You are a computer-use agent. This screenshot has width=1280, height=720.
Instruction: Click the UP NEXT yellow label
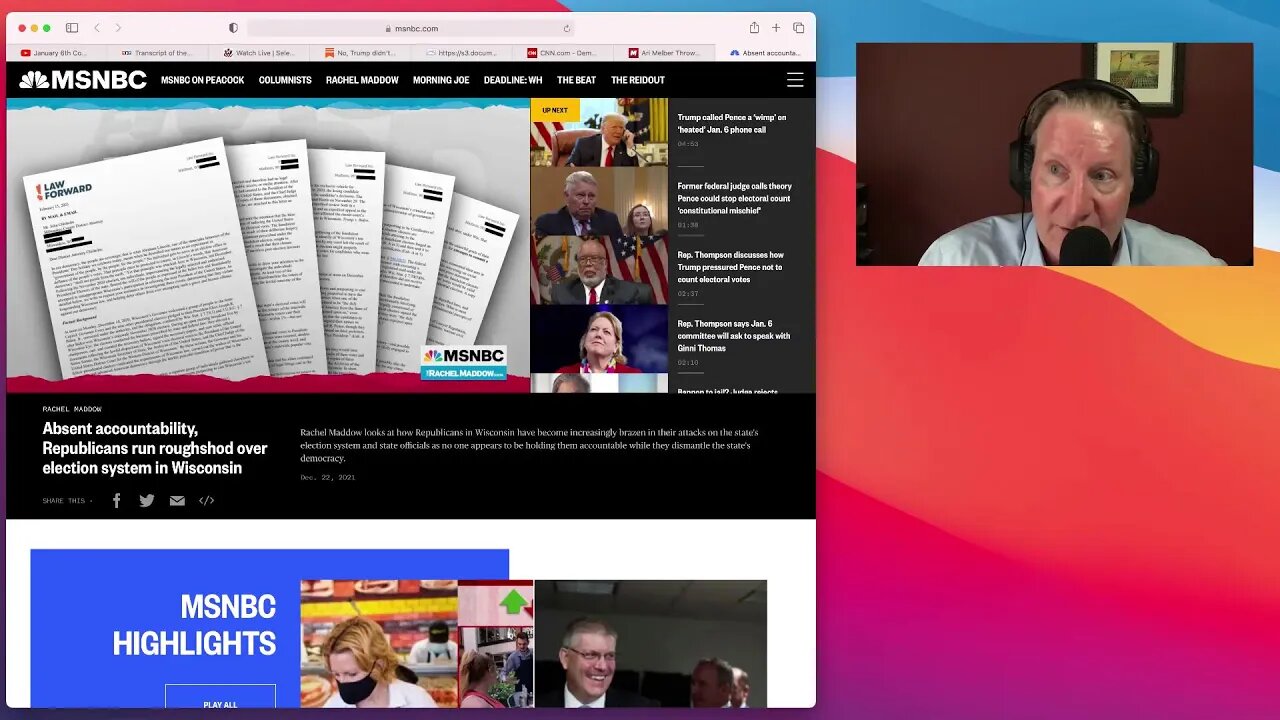coord(555,110)
